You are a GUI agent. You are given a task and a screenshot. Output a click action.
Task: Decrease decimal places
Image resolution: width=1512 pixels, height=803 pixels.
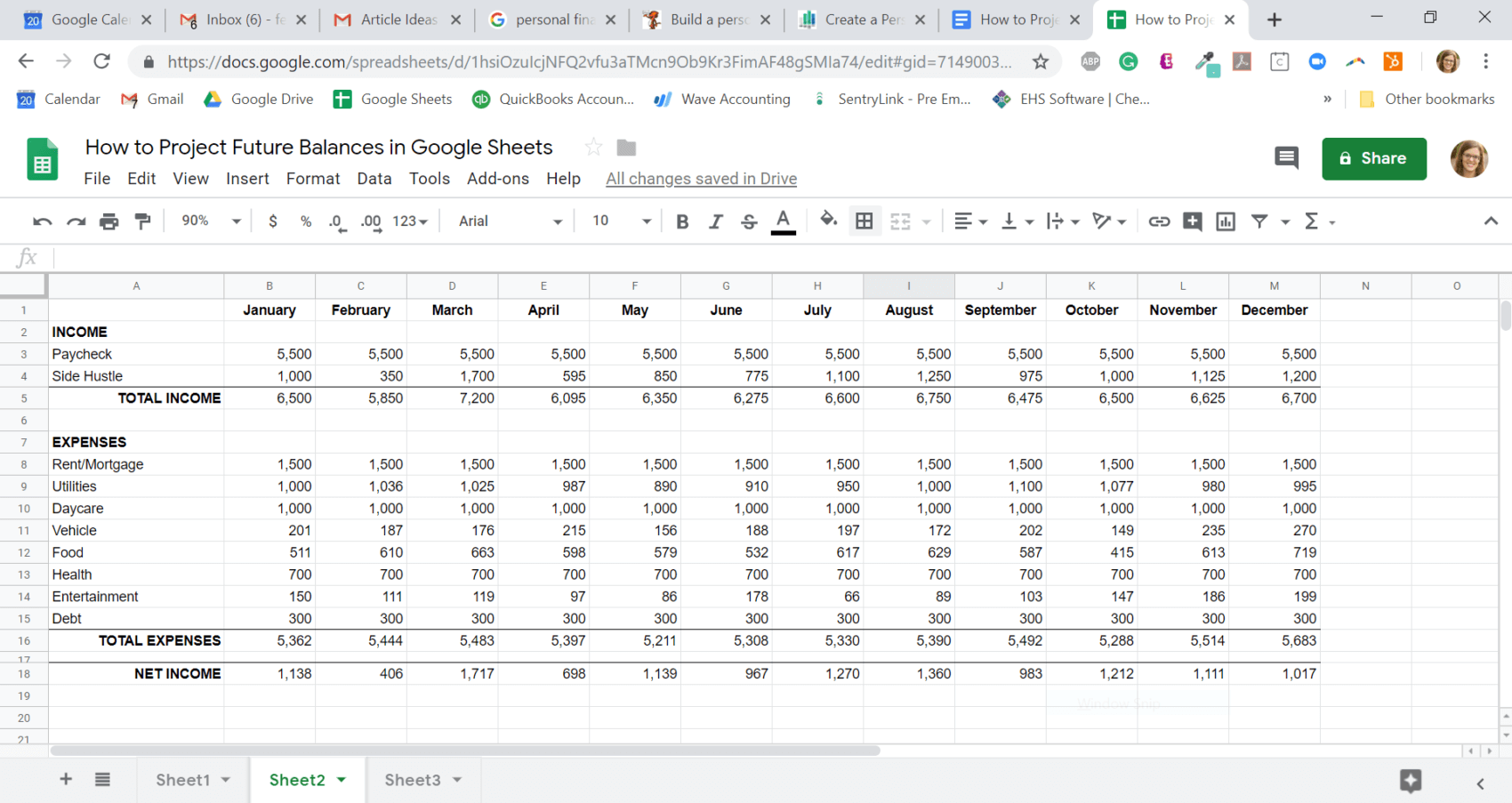(336, 221)
